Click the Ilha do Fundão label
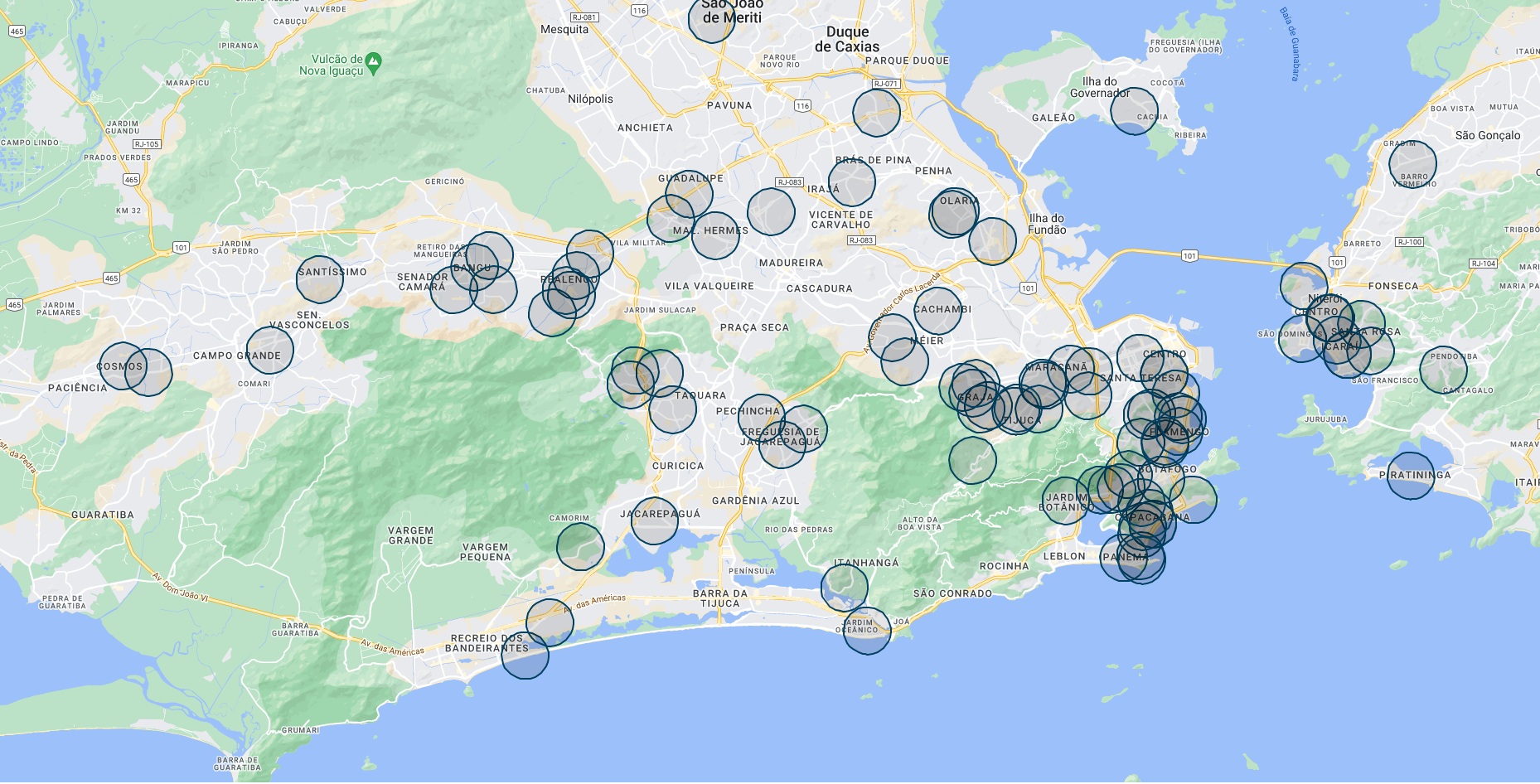 [1046, 224]
